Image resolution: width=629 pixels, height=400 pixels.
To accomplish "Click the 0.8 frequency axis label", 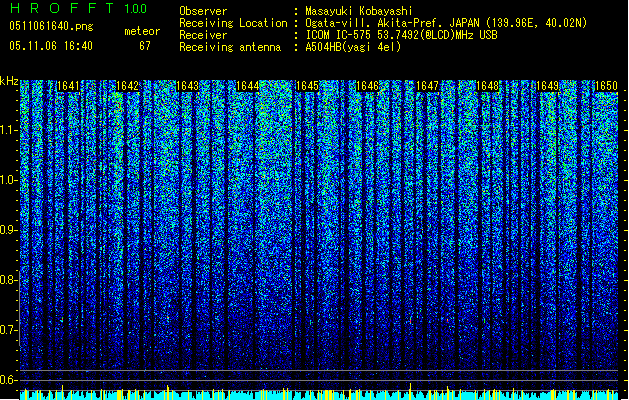I will point(8,280).
